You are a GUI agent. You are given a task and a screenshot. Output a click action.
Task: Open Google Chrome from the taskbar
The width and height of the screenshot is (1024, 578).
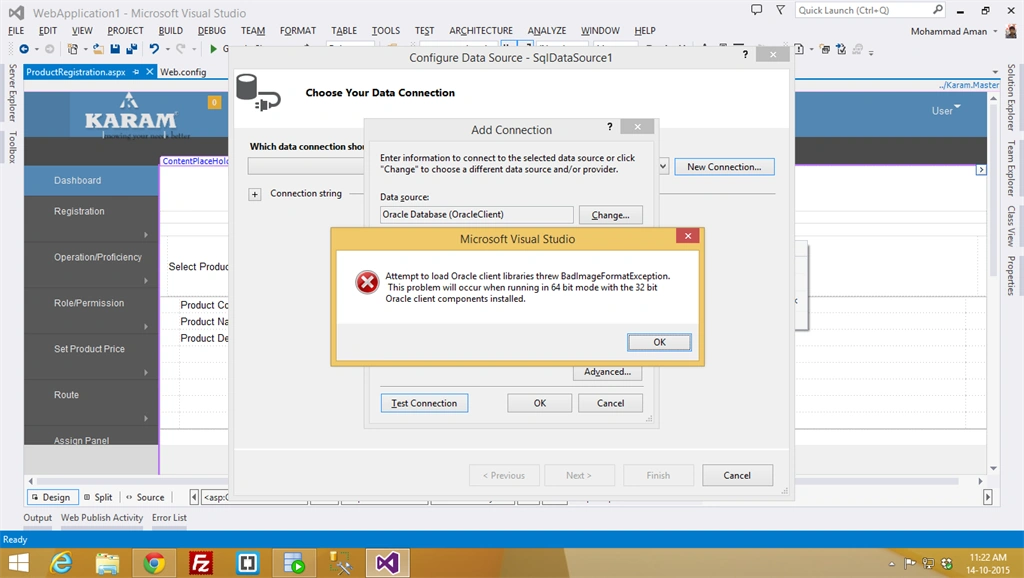[154, 562]
